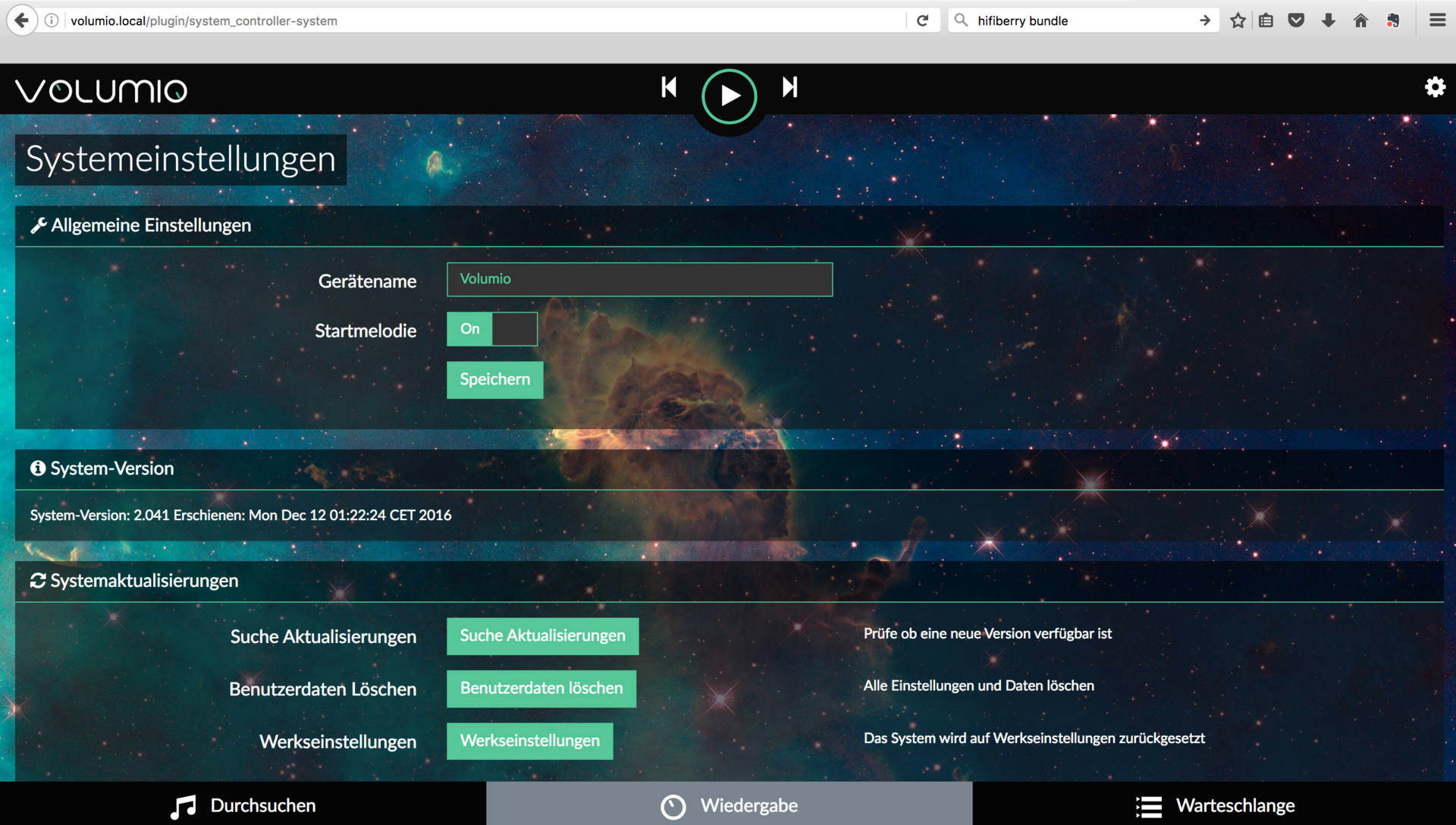
Task: Click the wrench icon beside Allgemeine Einstellungen
Action: pyautogui.click(x=39, y=225)
